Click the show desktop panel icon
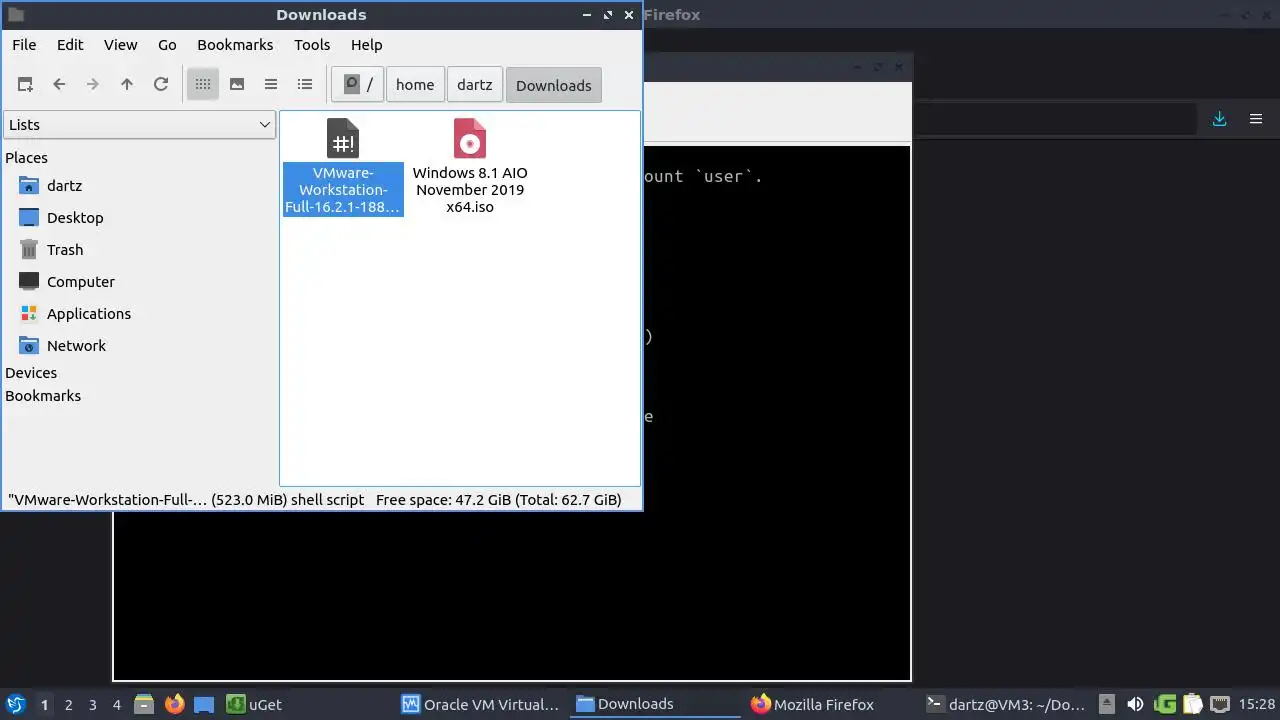 tap(204, 705)
